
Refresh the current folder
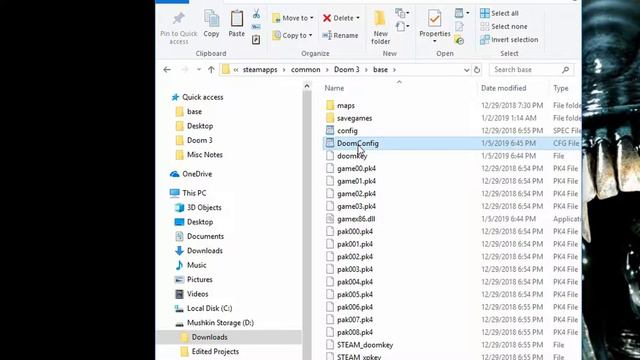(x=477, y=70)
